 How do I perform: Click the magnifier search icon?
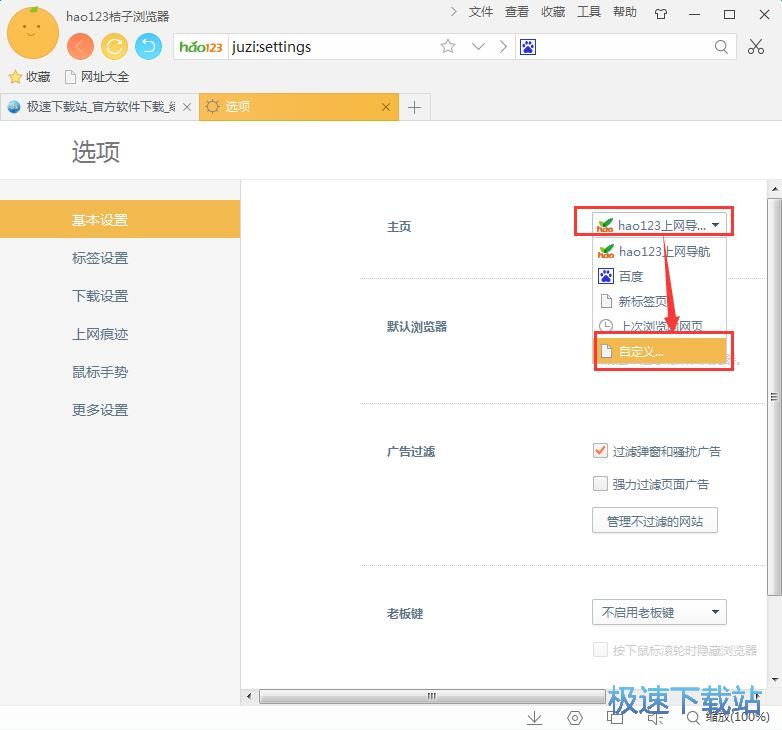point(721,47)
